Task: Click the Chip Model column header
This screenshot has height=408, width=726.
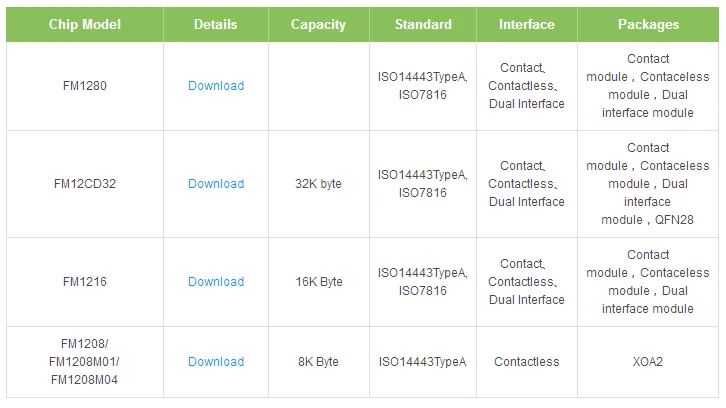Action: pos(85,25)
